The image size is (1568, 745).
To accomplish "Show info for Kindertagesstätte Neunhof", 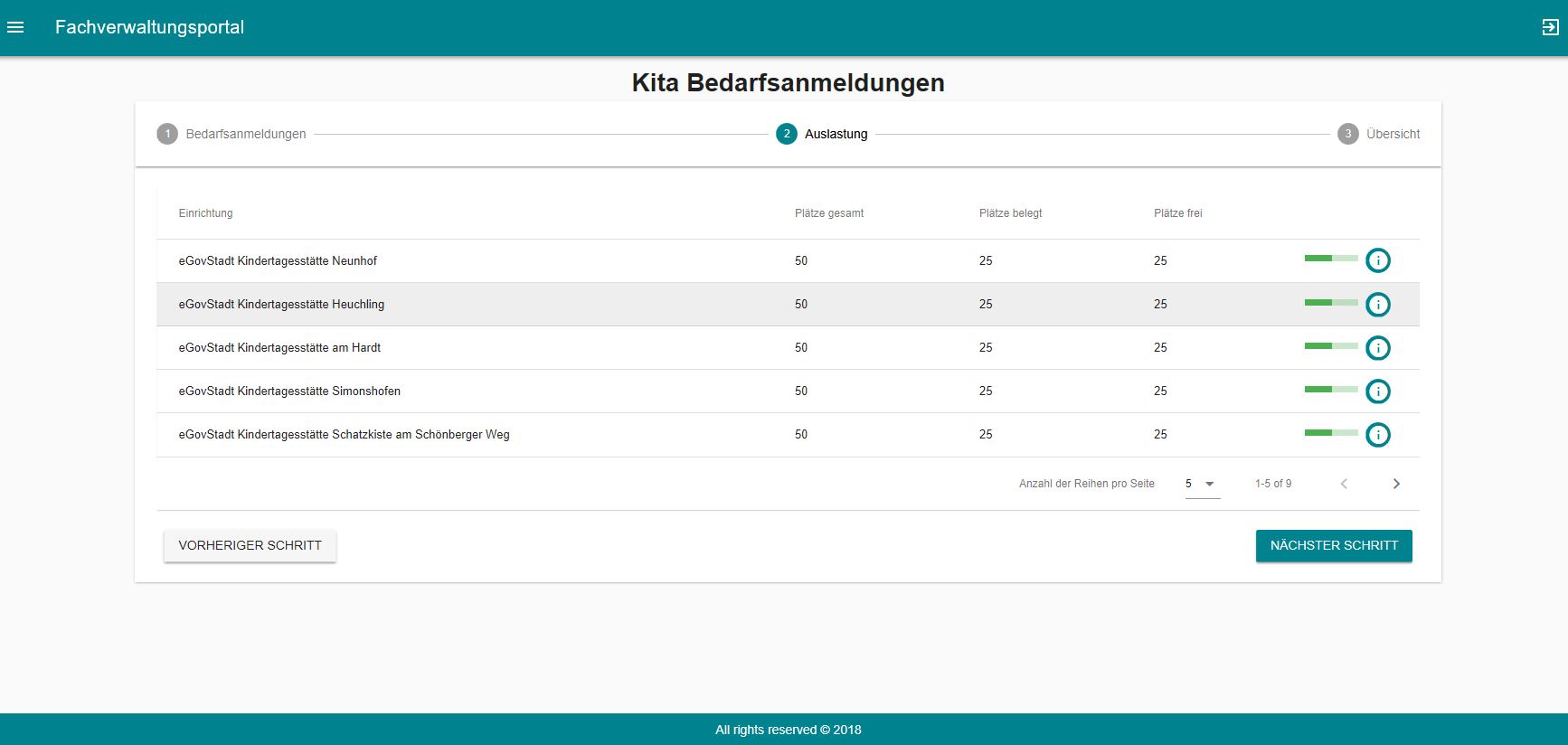I will [x=1377, y=260].
